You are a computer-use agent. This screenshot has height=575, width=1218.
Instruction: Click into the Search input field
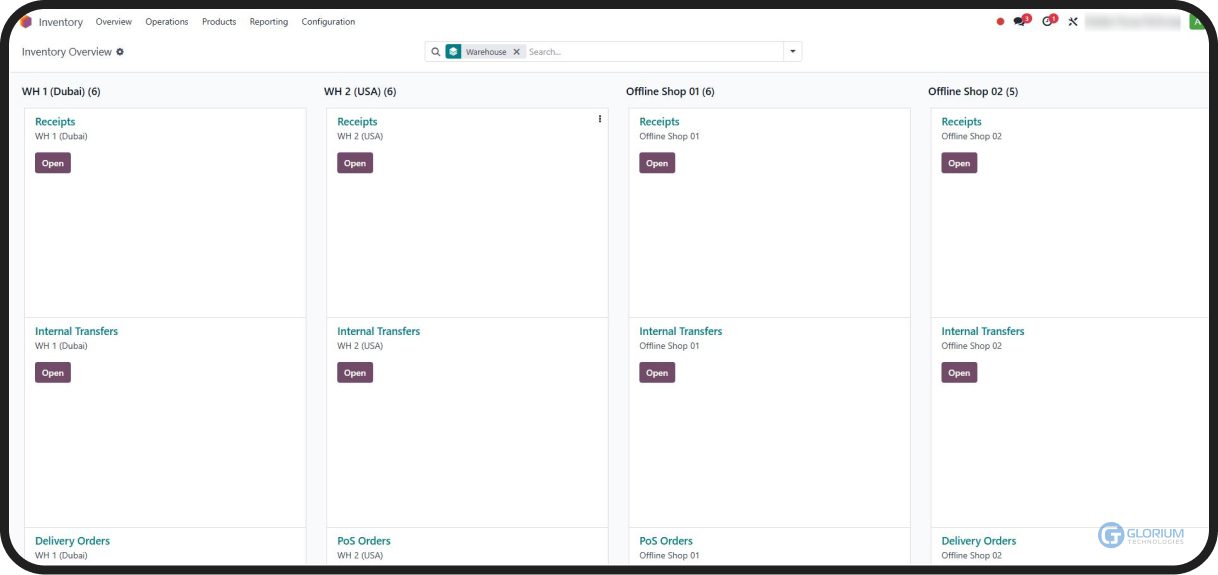coord(650,52)
